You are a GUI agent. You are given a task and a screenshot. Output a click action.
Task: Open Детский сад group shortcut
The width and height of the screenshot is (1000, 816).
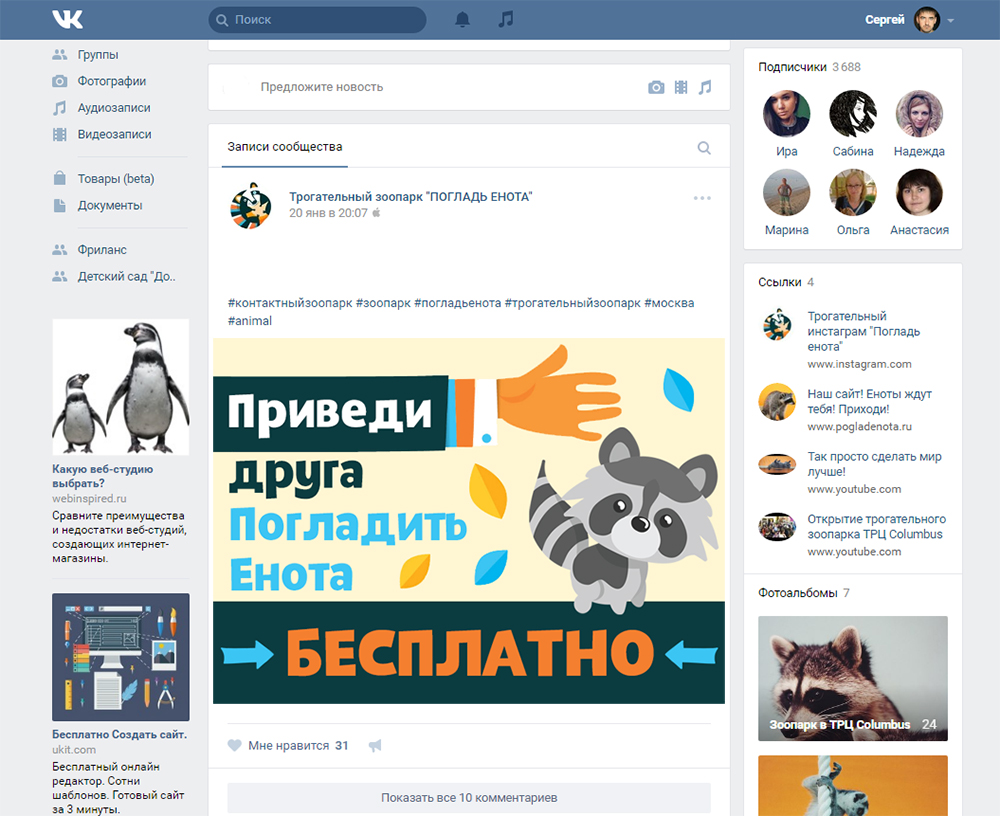pos(126,277)
